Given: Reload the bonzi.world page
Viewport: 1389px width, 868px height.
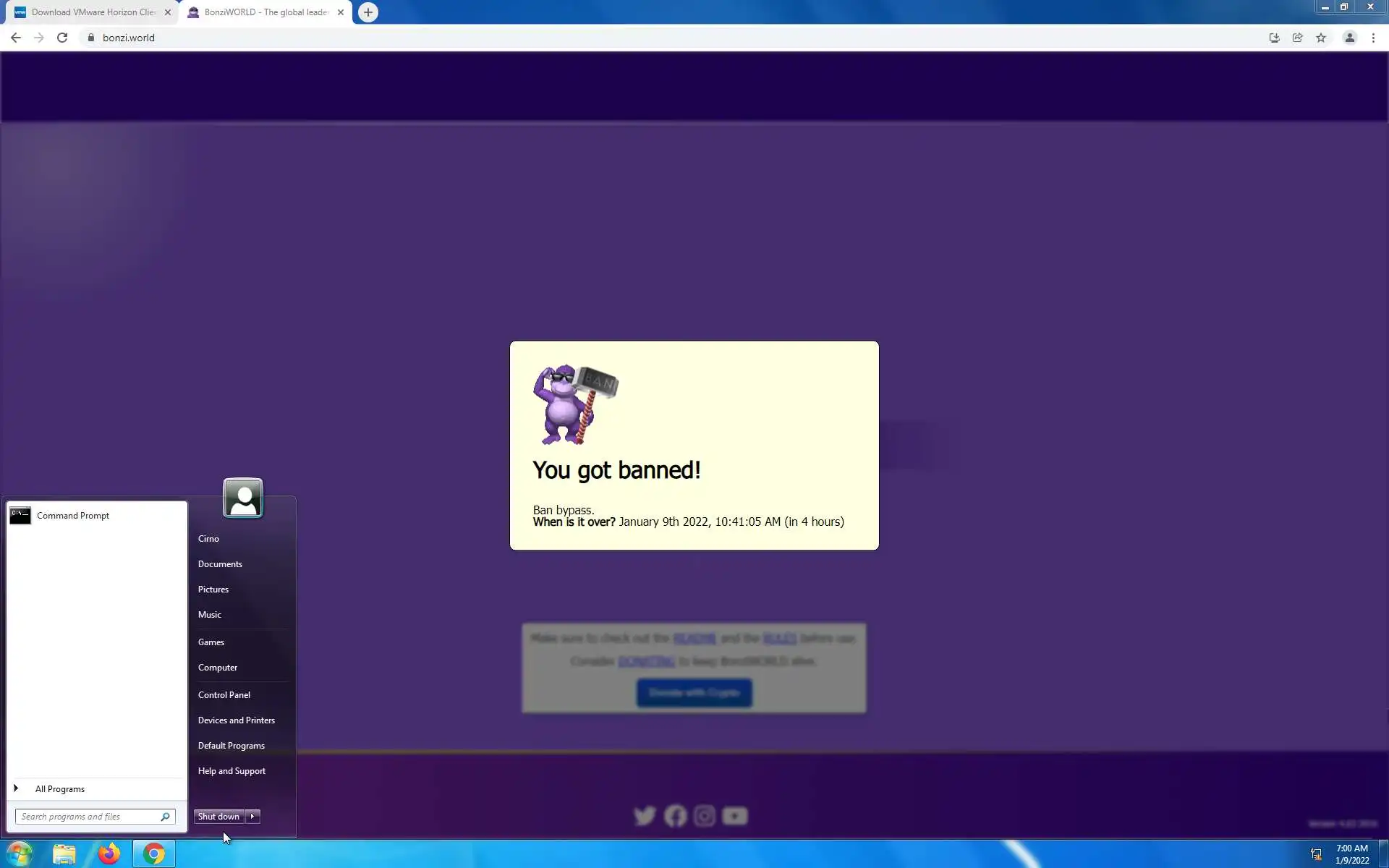Looking at the screenshot, I should (62, 38).
